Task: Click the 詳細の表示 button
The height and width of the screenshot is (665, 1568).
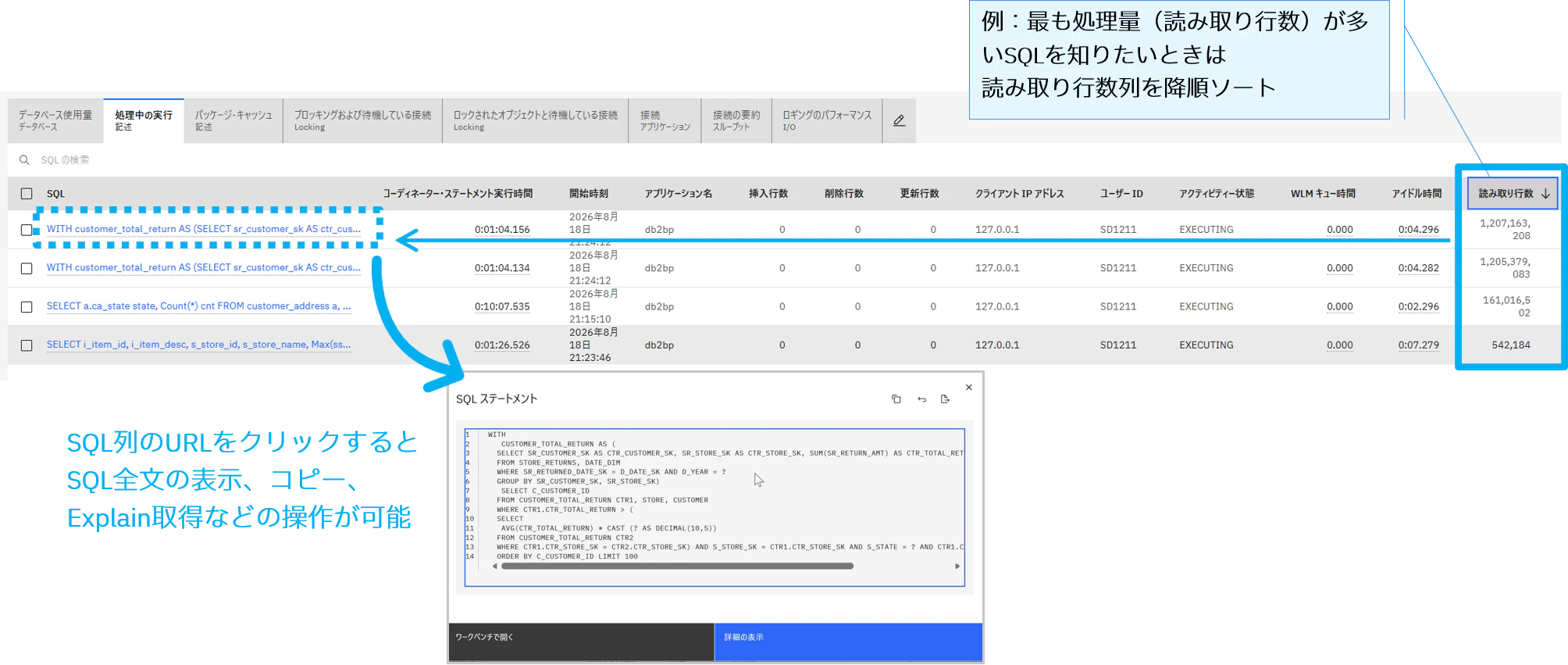Action: tap(848, 642)
